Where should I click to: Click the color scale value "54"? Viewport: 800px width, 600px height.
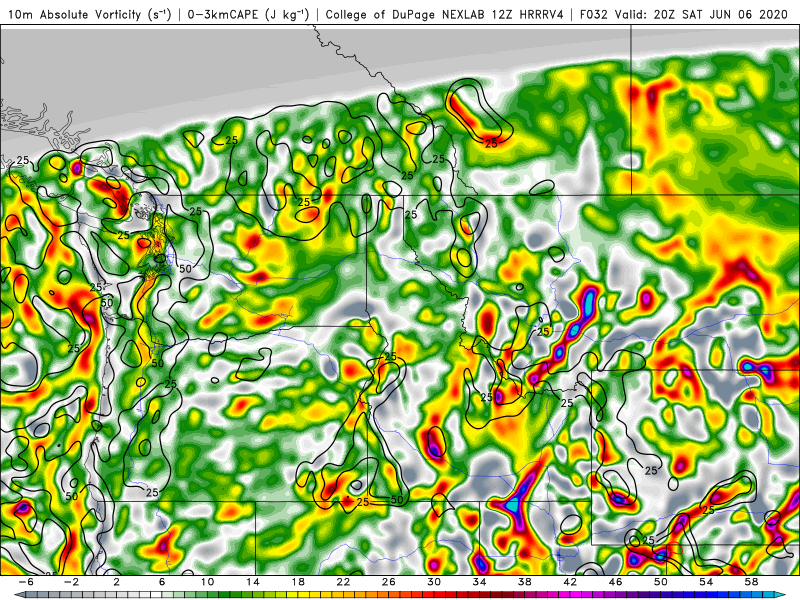(x=706, y=582)
